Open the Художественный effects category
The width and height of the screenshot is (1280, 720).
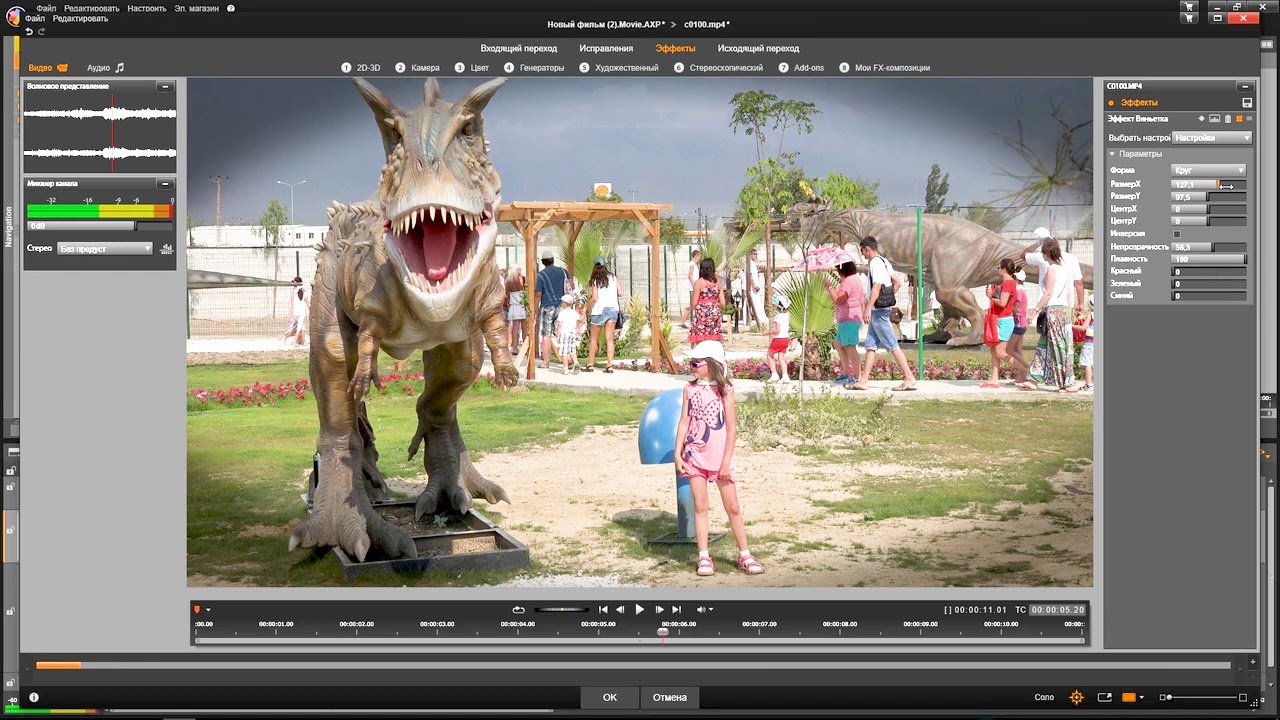[618, 68]
